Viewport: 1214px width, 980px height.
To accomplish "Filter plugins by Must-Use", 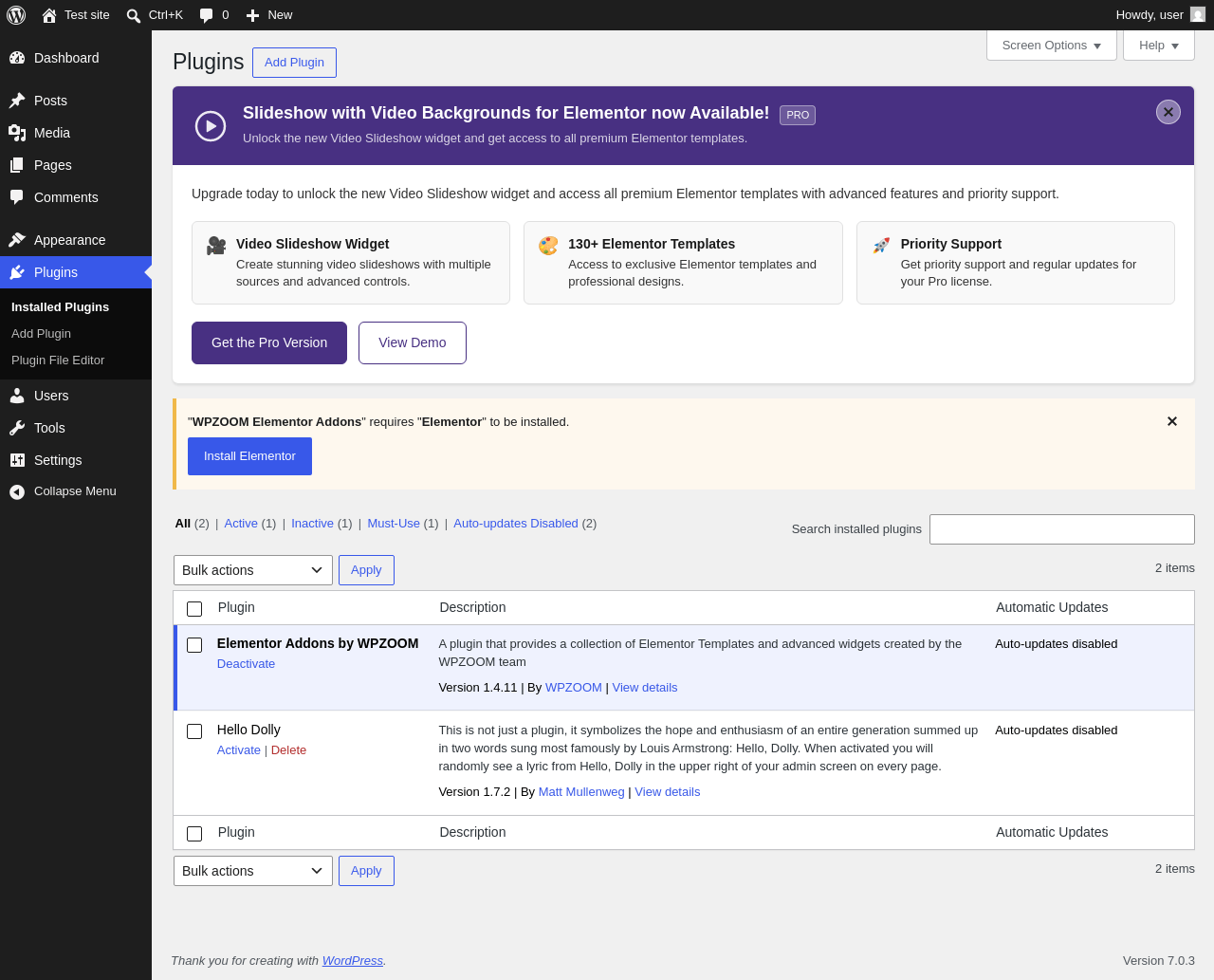I will point(394,524).
